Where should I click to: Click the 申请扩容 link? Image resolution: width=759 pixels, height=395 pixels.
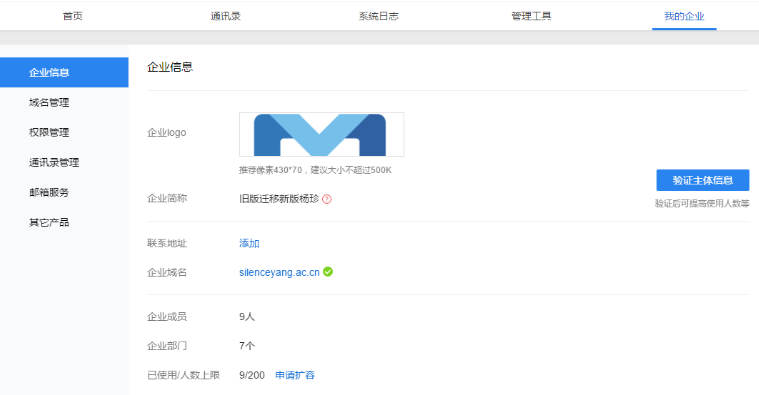(x=295, y=375)
